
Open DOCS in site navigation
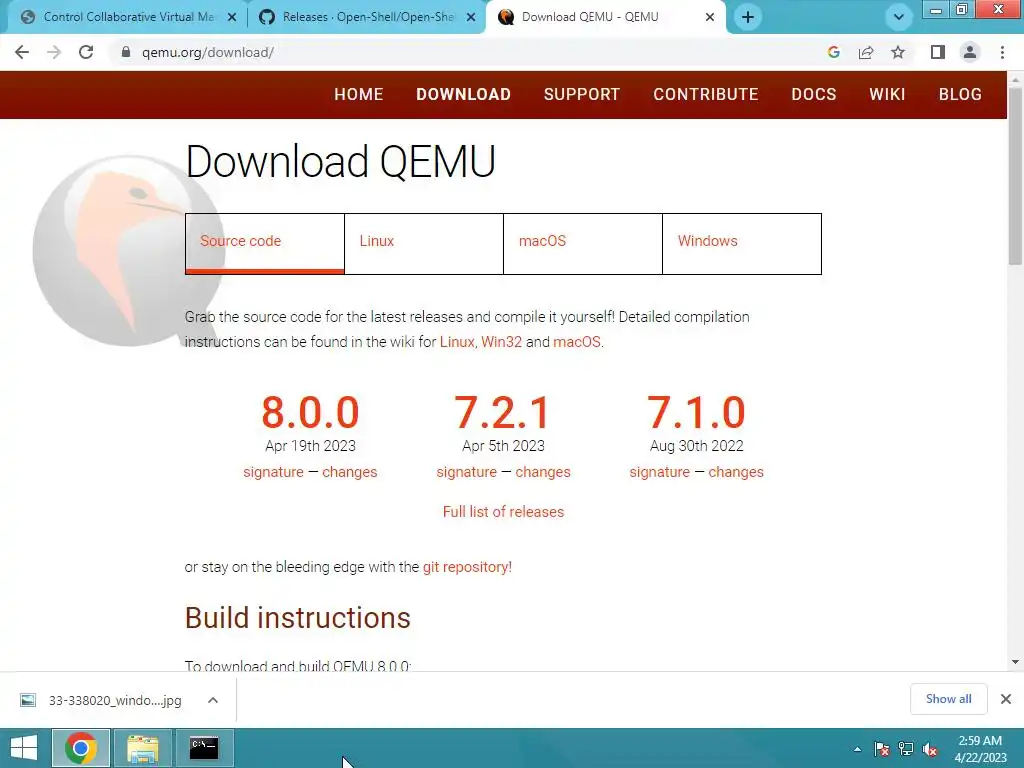click(x=814, y=94)
